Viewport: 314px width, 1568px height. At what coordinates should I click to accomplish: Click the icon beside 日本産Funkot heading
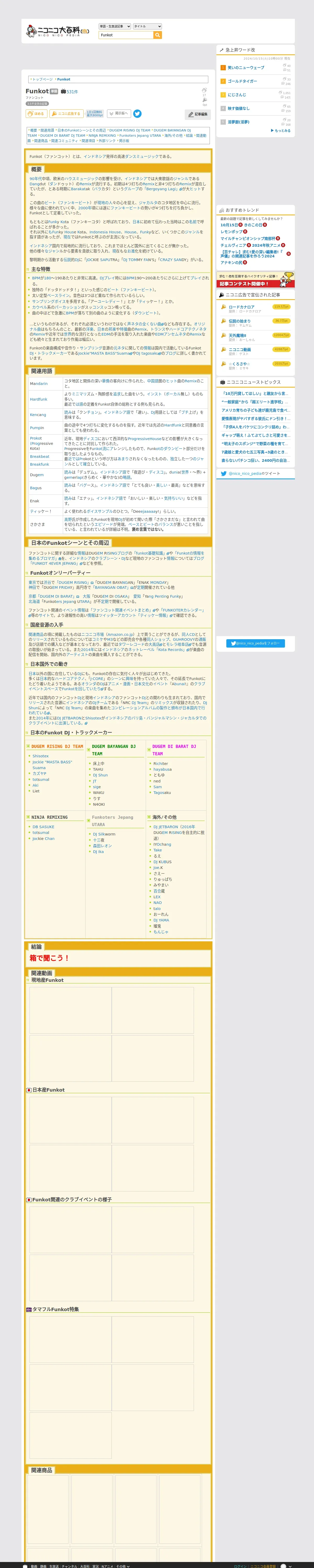tap(29, 1090)
